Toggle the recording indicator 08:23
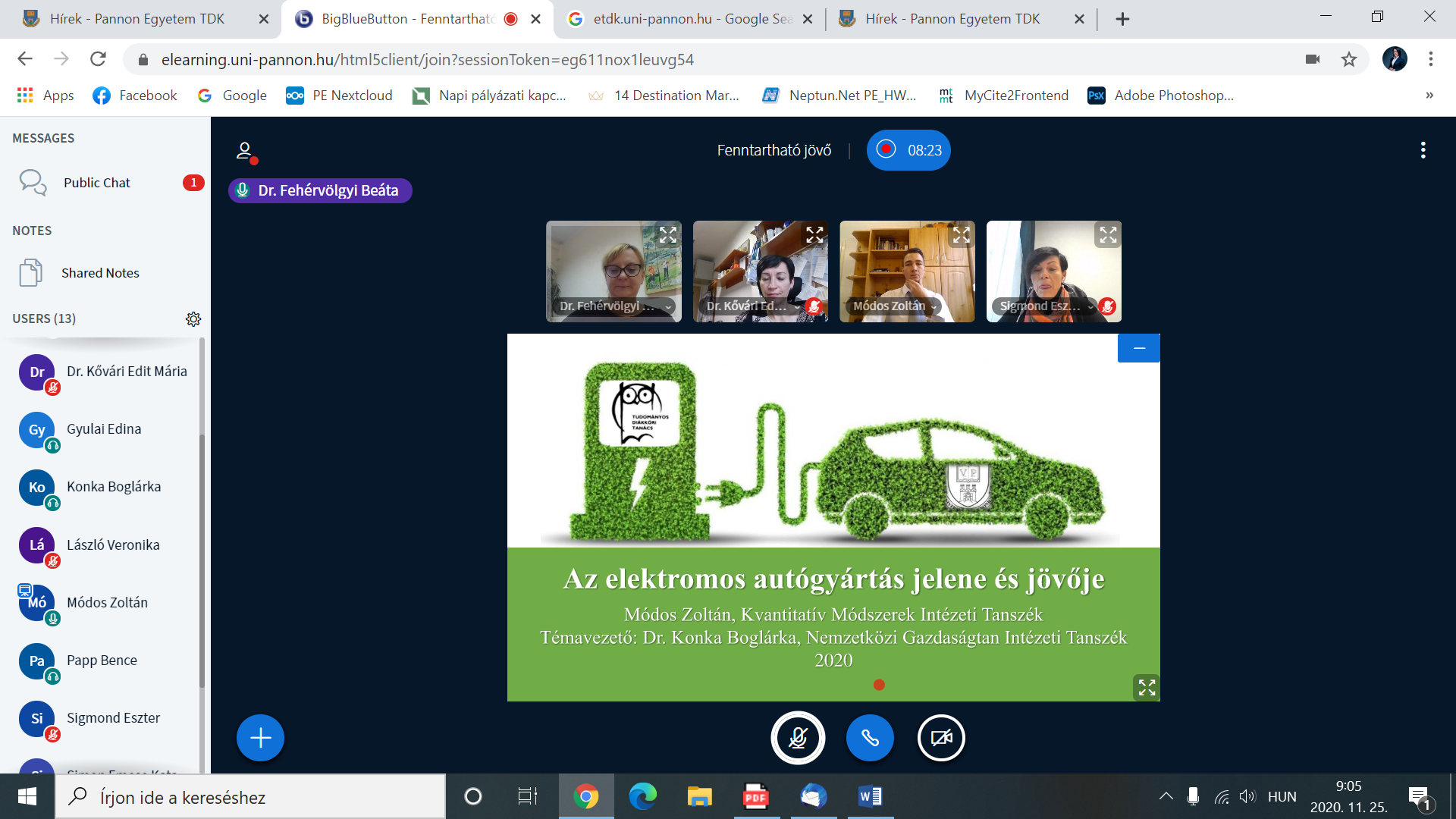 tap(908, 150)
